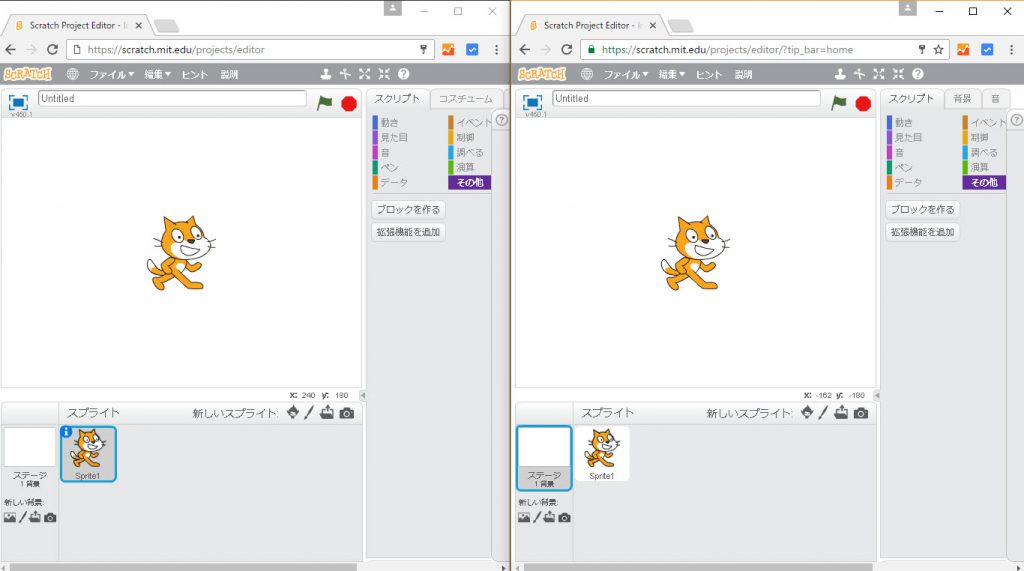Click green flag in left Scratch window
The width and height of the screenshot is (1024, 571).
[324, 103]
